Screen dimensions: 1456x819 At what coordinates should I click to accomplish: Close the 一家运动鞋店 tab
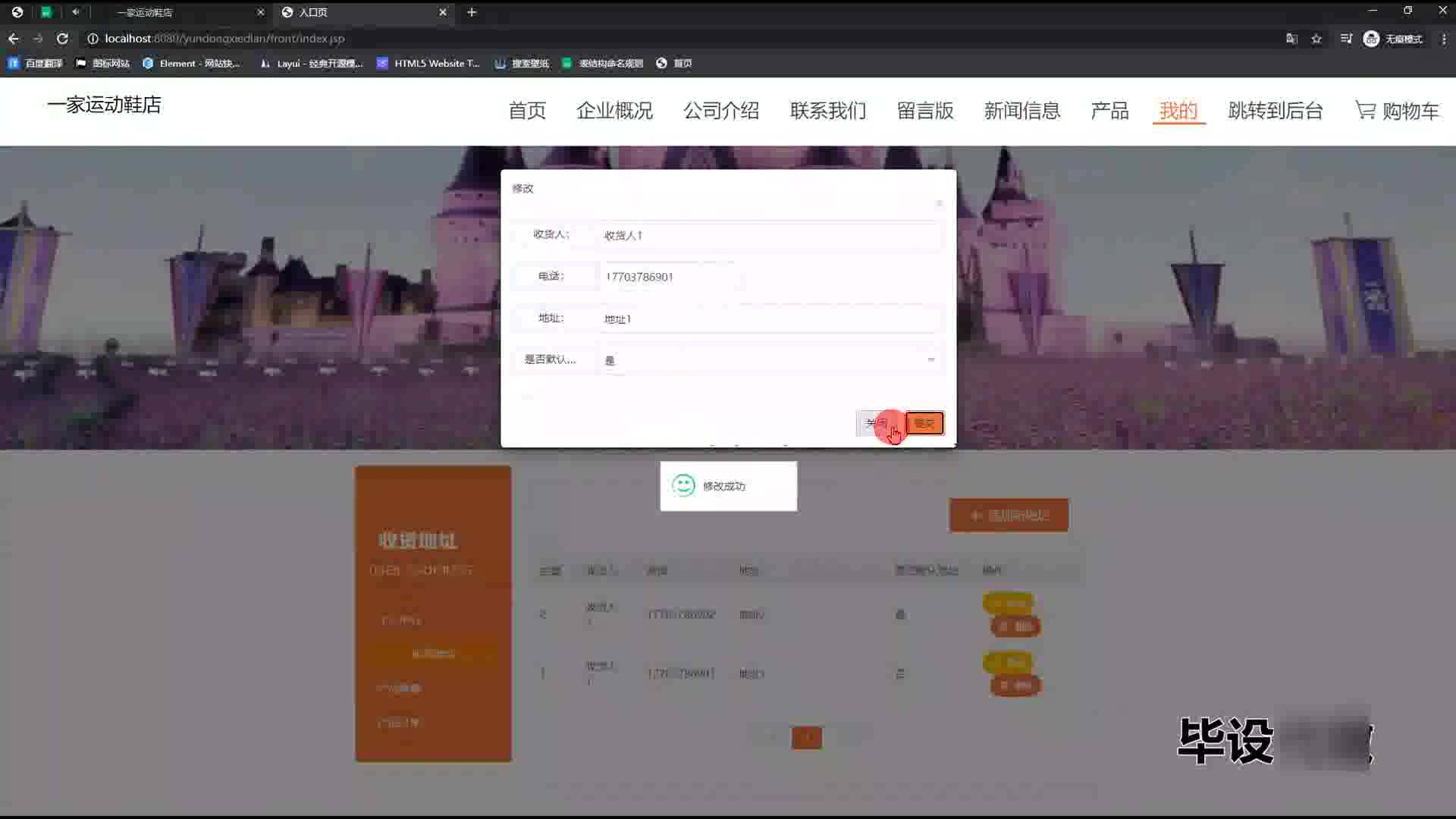tap(260, 12)
